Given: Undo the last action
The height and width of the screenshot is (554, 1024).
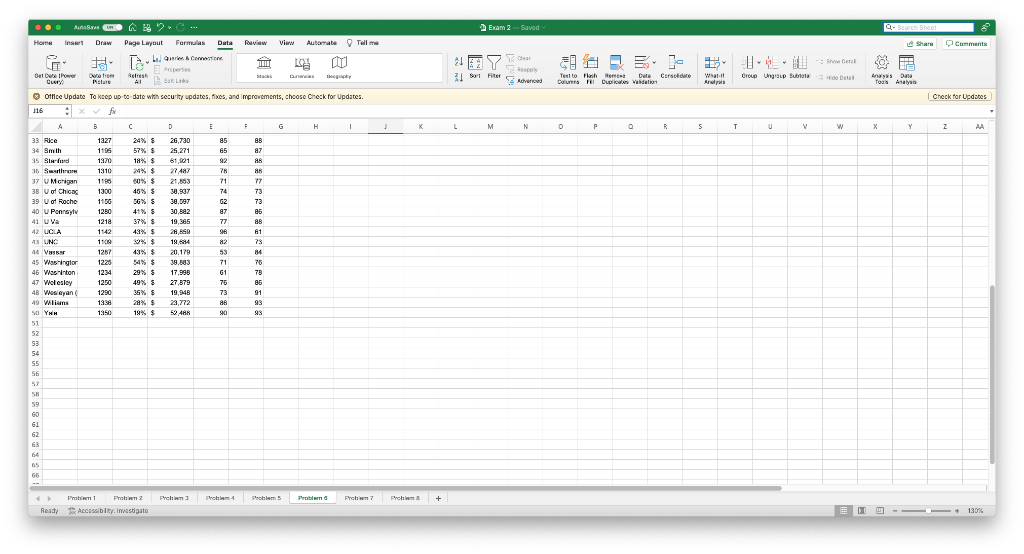Looking at the screenshot, I should (160, 27).
